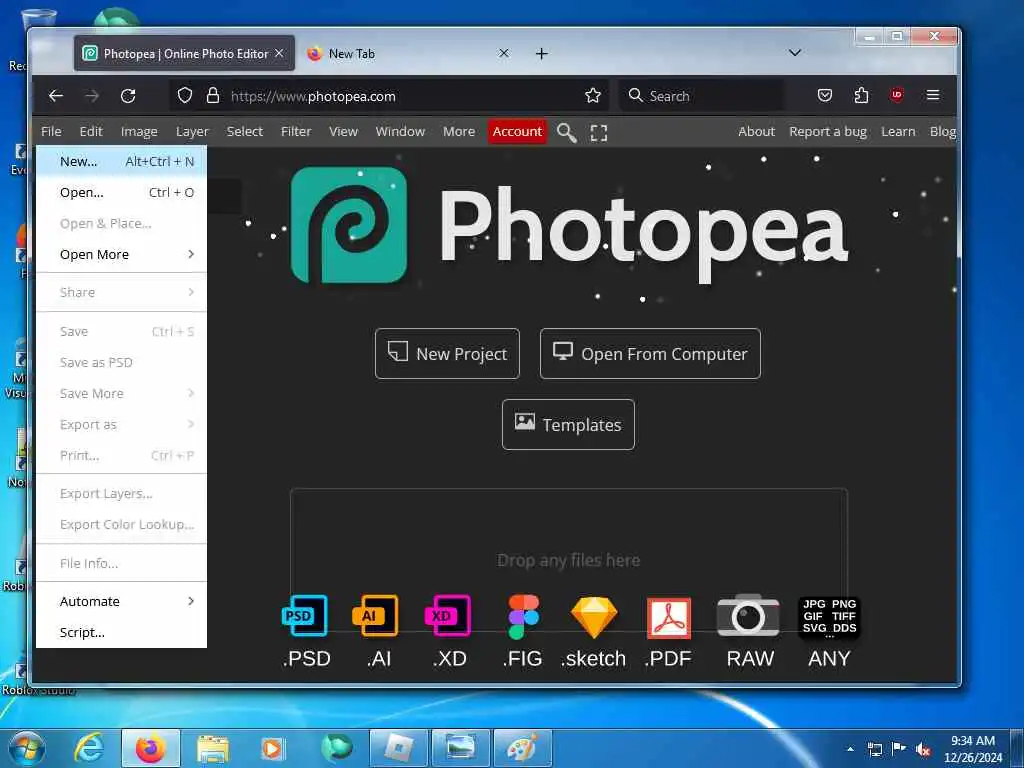Click the RAW camera format icon

click(x=748, y=615)
